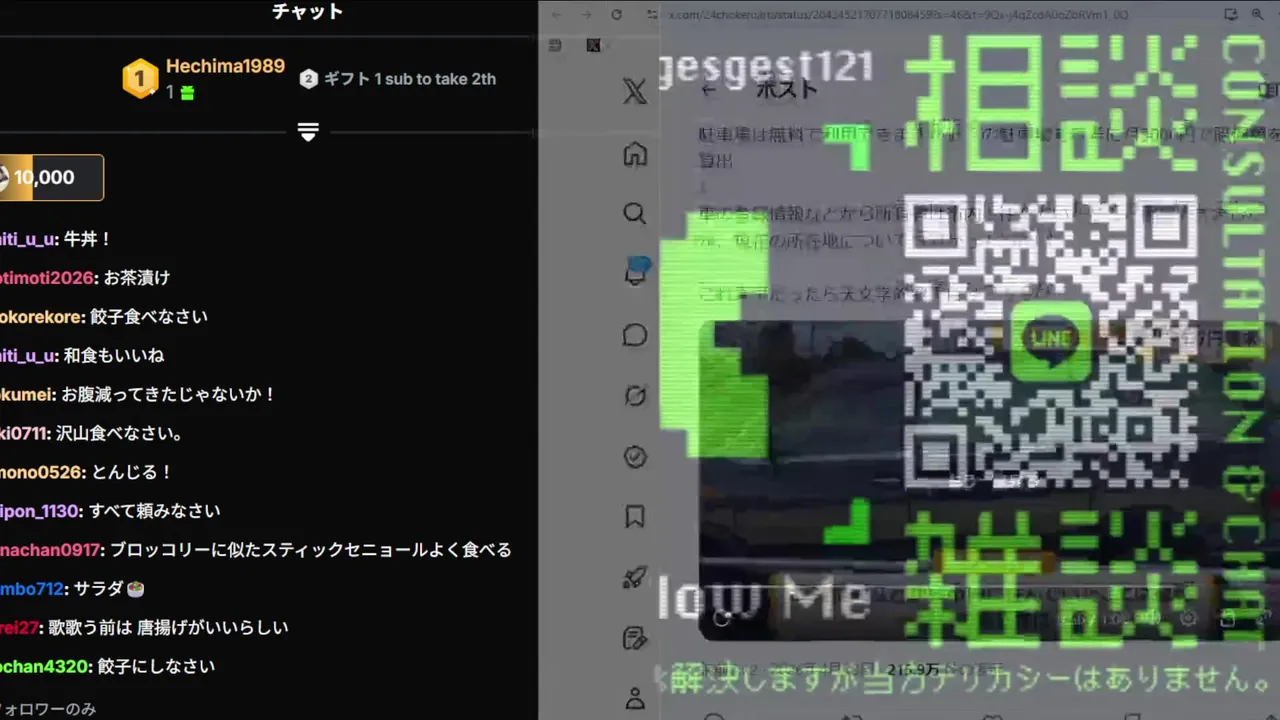
Task: Click rei27 username in chat
Action: pos(20,628)
